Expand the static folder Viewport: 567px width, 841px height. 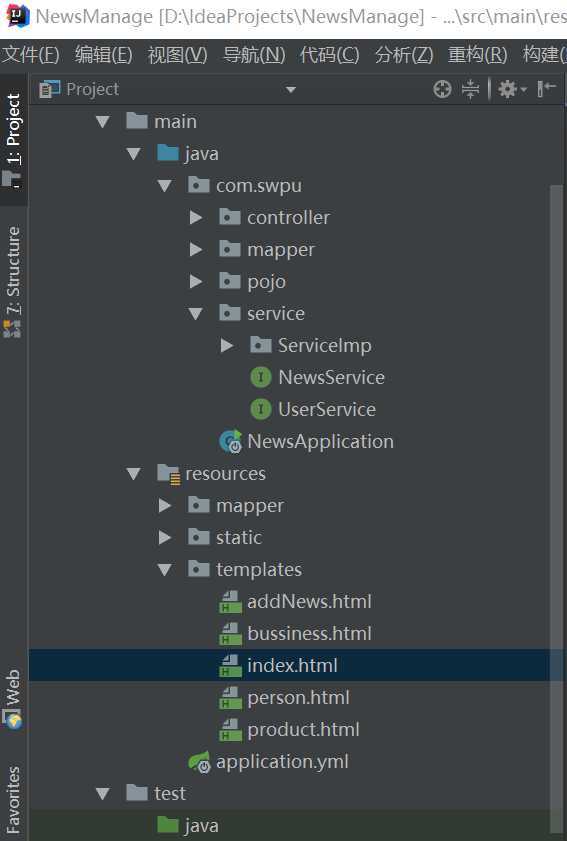tap(165, 537)
